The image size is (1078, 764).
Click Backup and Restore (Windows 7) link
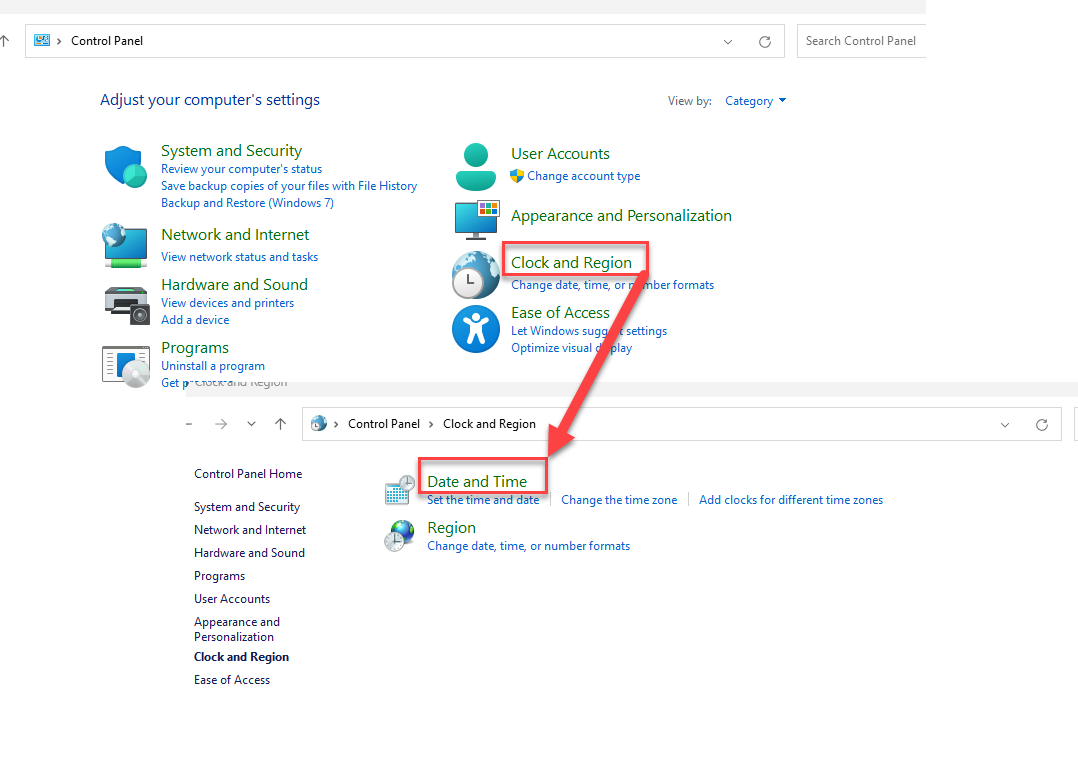pos(247,203)
